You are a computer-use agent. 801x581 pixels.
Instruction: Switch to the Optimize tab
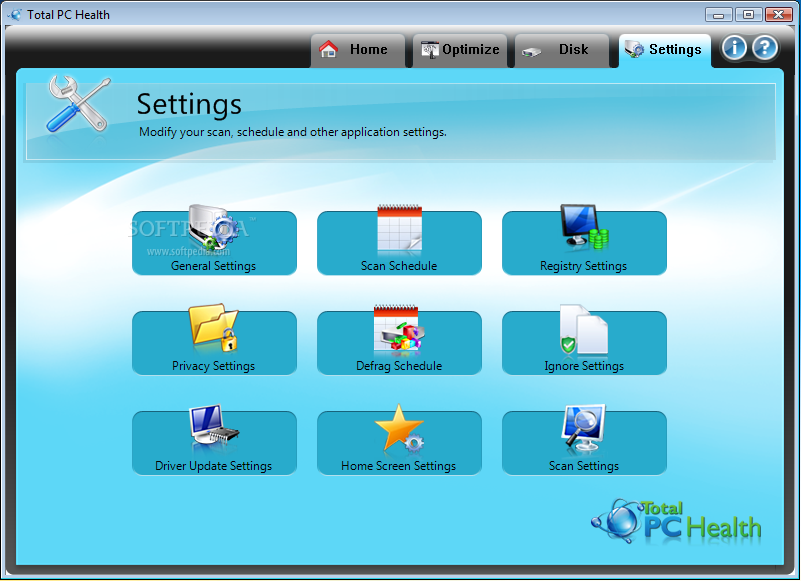[460, 51]
